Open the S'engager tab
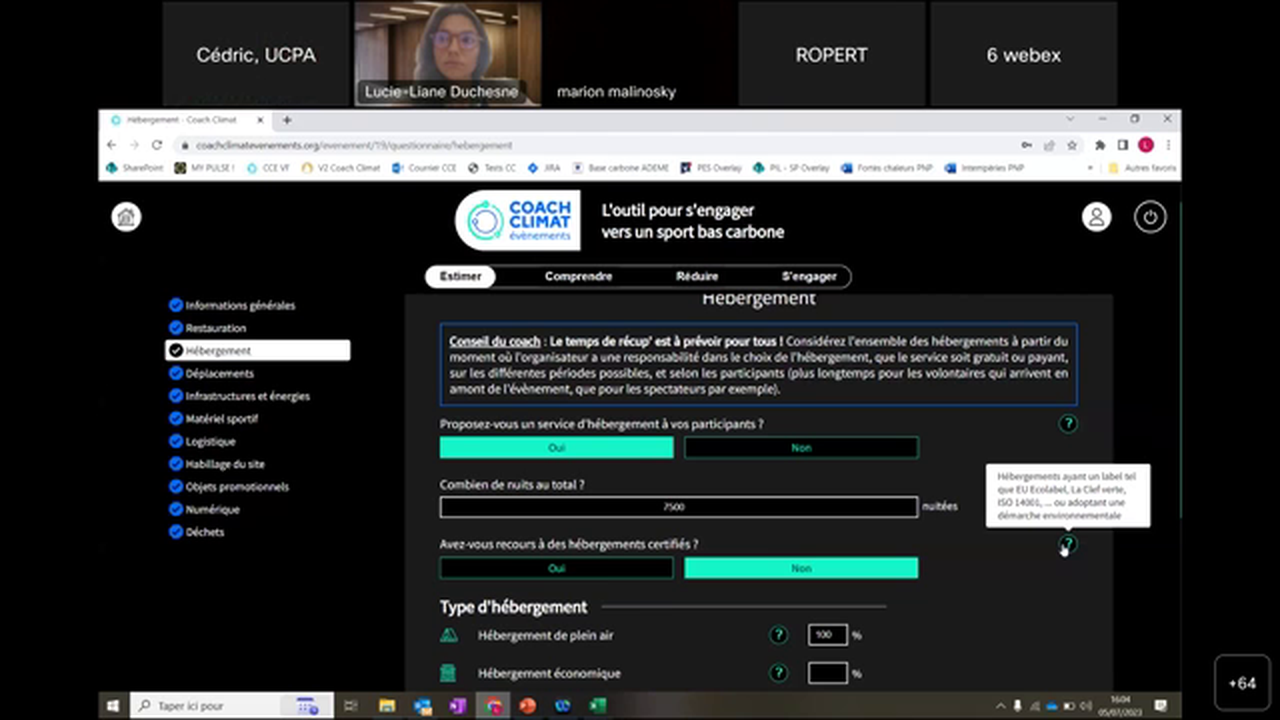This screenshot has width=1280, height=720. click(x=808, y=276)
